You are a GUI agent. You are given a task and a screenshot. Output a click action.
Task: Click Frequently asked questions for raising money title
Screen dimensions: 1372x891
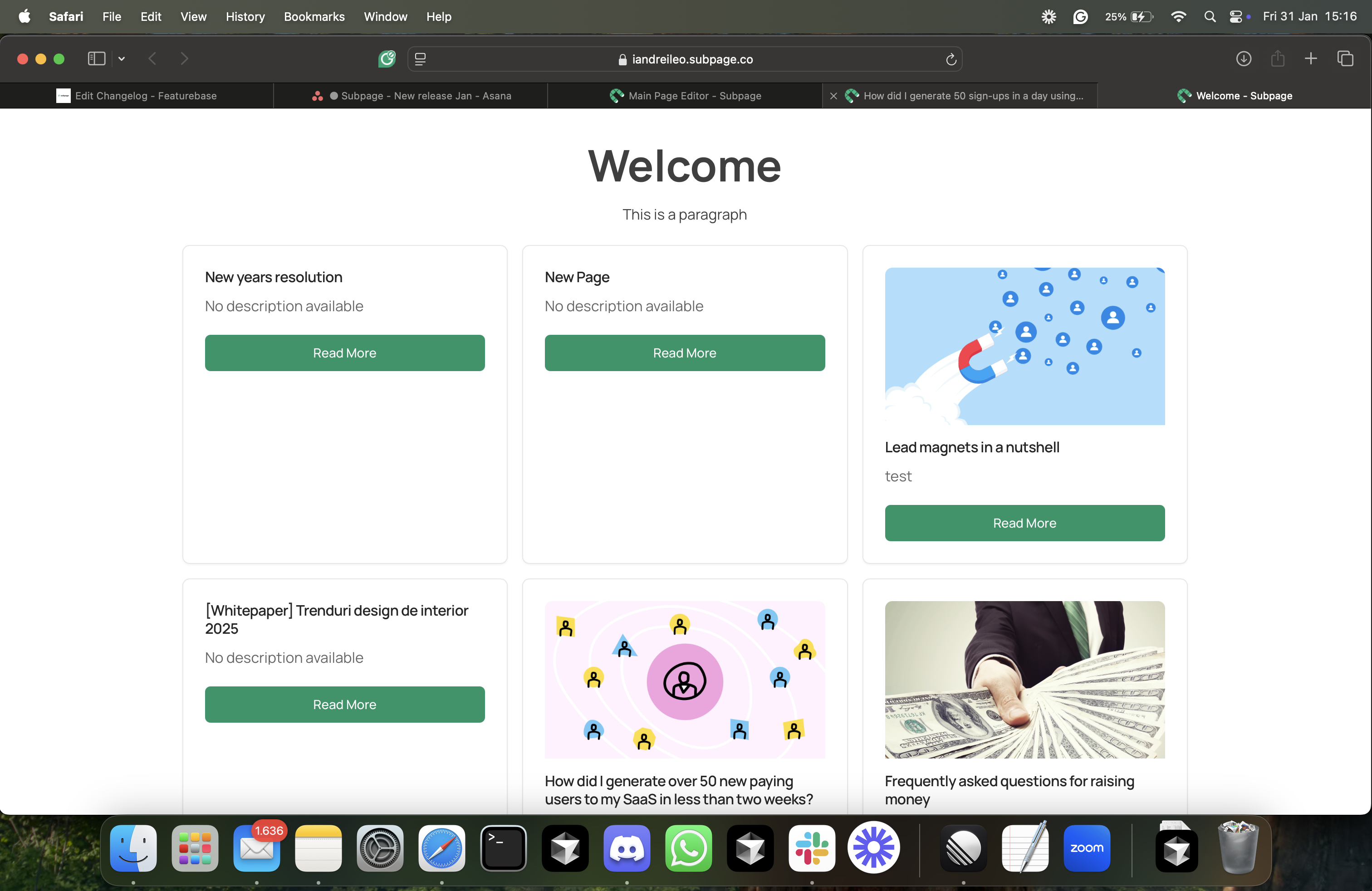(x=1009, y=789)
